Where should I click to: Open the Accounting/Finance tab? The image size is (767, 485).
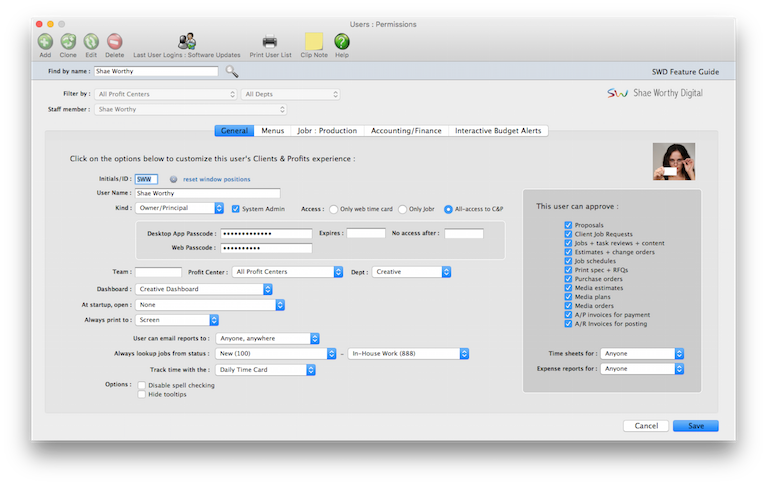405,131
